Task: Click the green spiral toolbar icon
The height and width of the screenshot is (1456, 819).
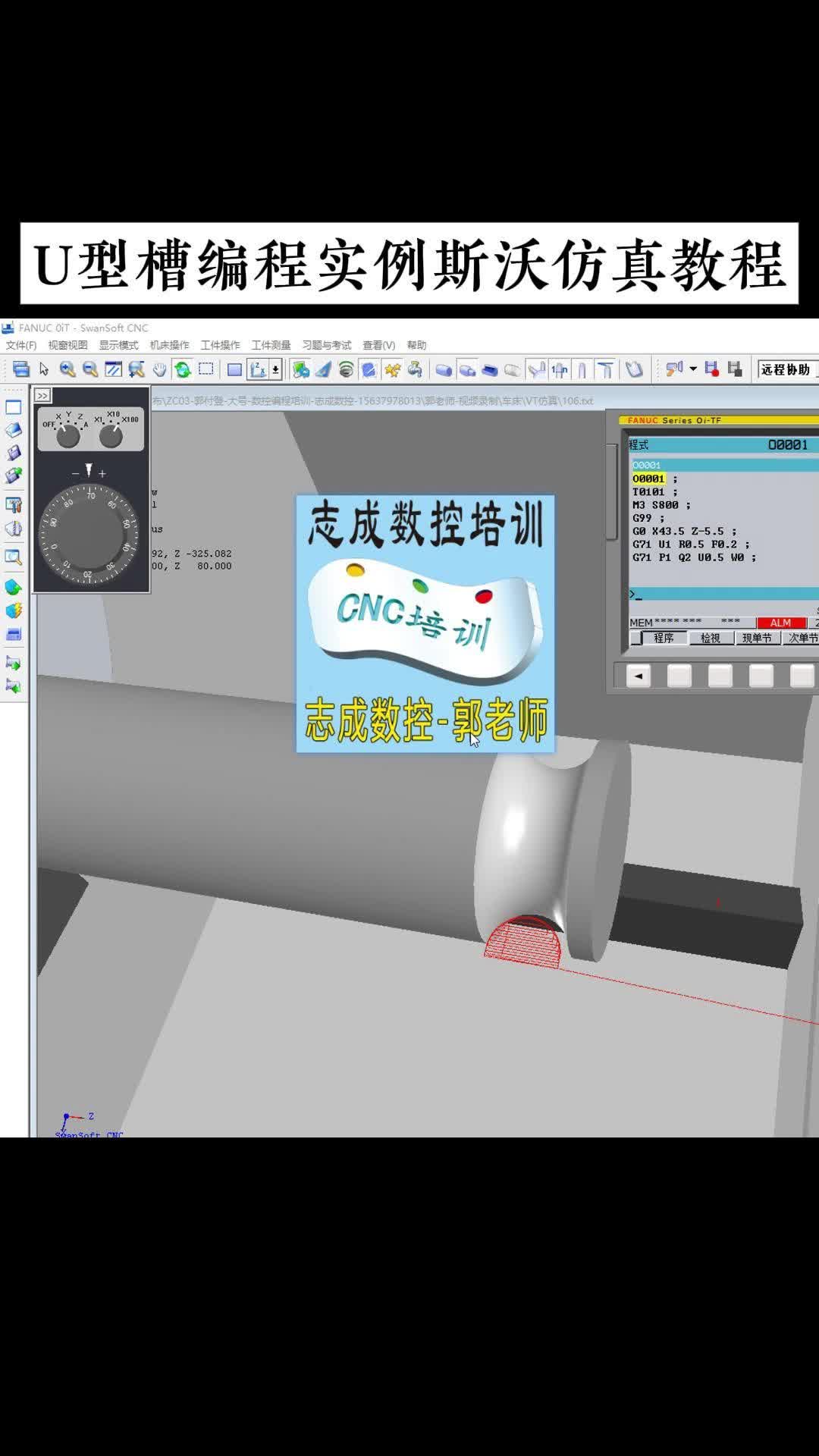Action: (x=346, y=369)
